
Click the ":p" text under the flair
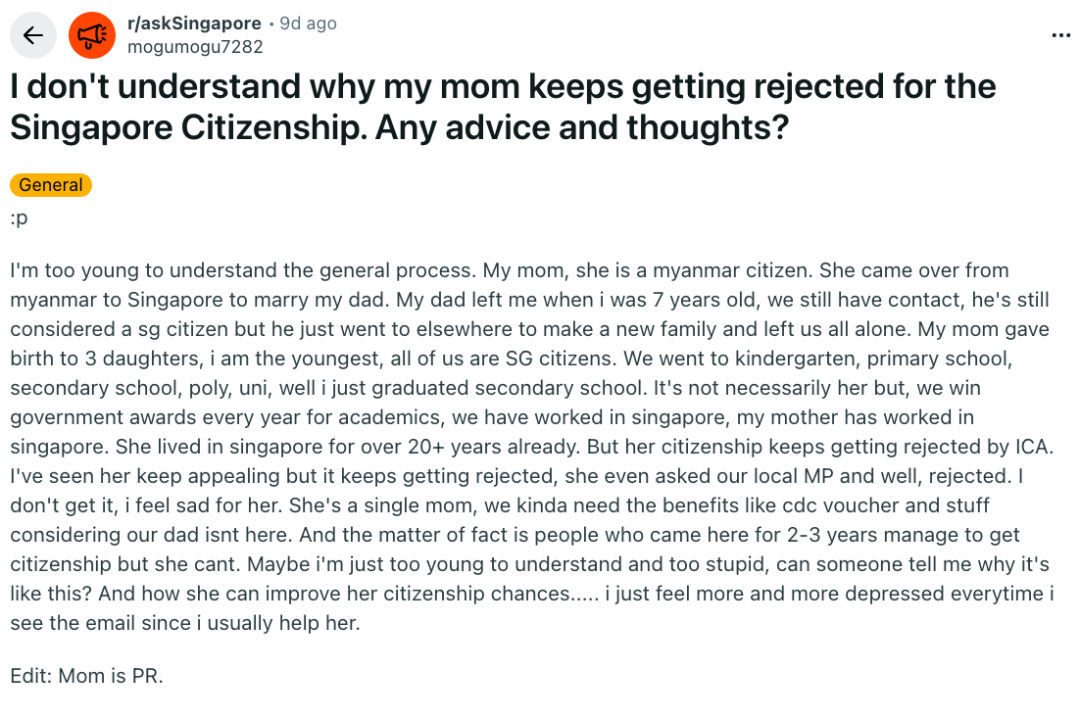pyautogui.click(x=19, y=218)
